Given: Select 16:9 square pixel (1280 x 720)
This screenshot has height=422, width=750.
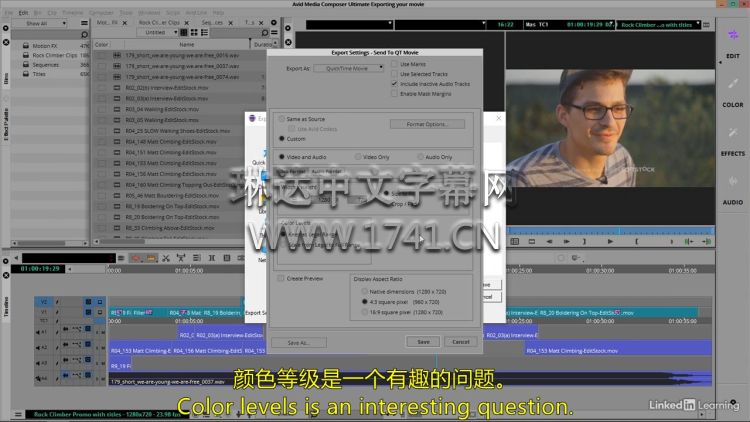Looking at the screenshot, I should coord(364,312).
